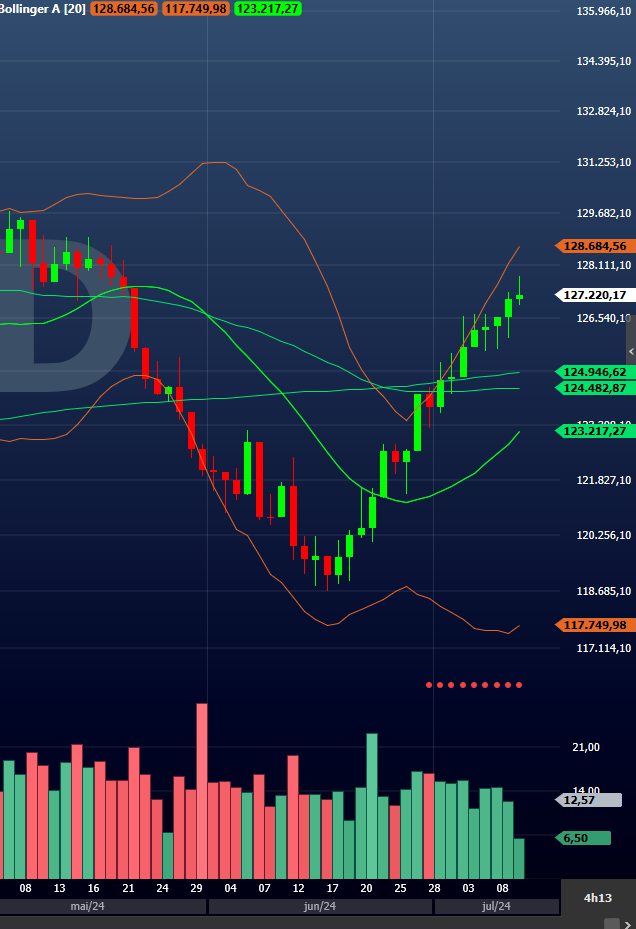Select the mai/24 month label
Image resolution: width=636 pixels, height=929 pixels.
pos(88,906)
